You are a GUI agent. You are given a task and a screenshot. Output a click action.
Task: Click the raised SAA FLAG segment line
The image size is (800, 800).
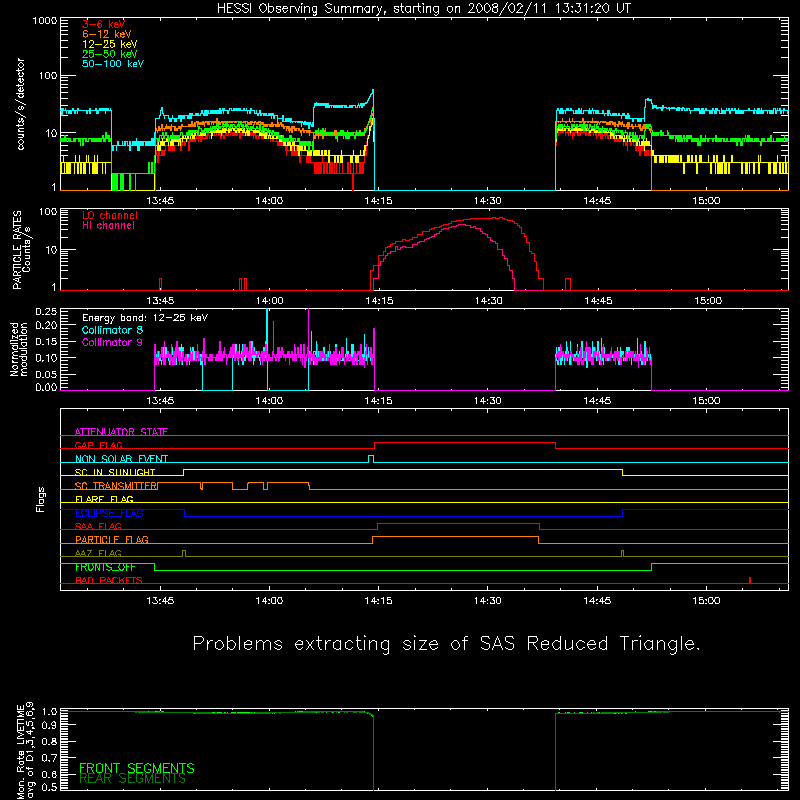tap(458, 523)
